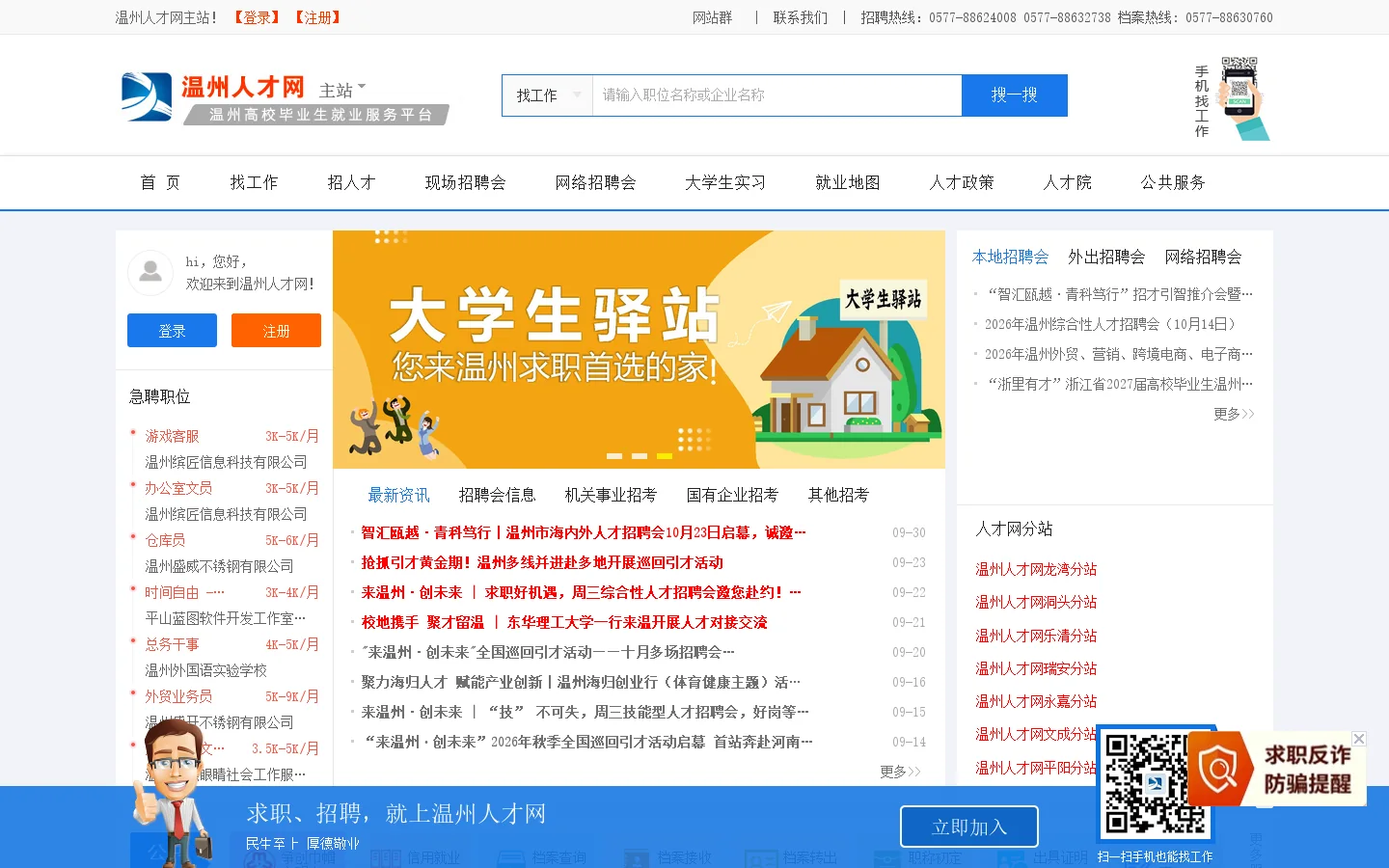The width and height of the screenshot is (1389, 868).
Task: Open 公共服务 in main navigation
Action: click(1173, 182)
